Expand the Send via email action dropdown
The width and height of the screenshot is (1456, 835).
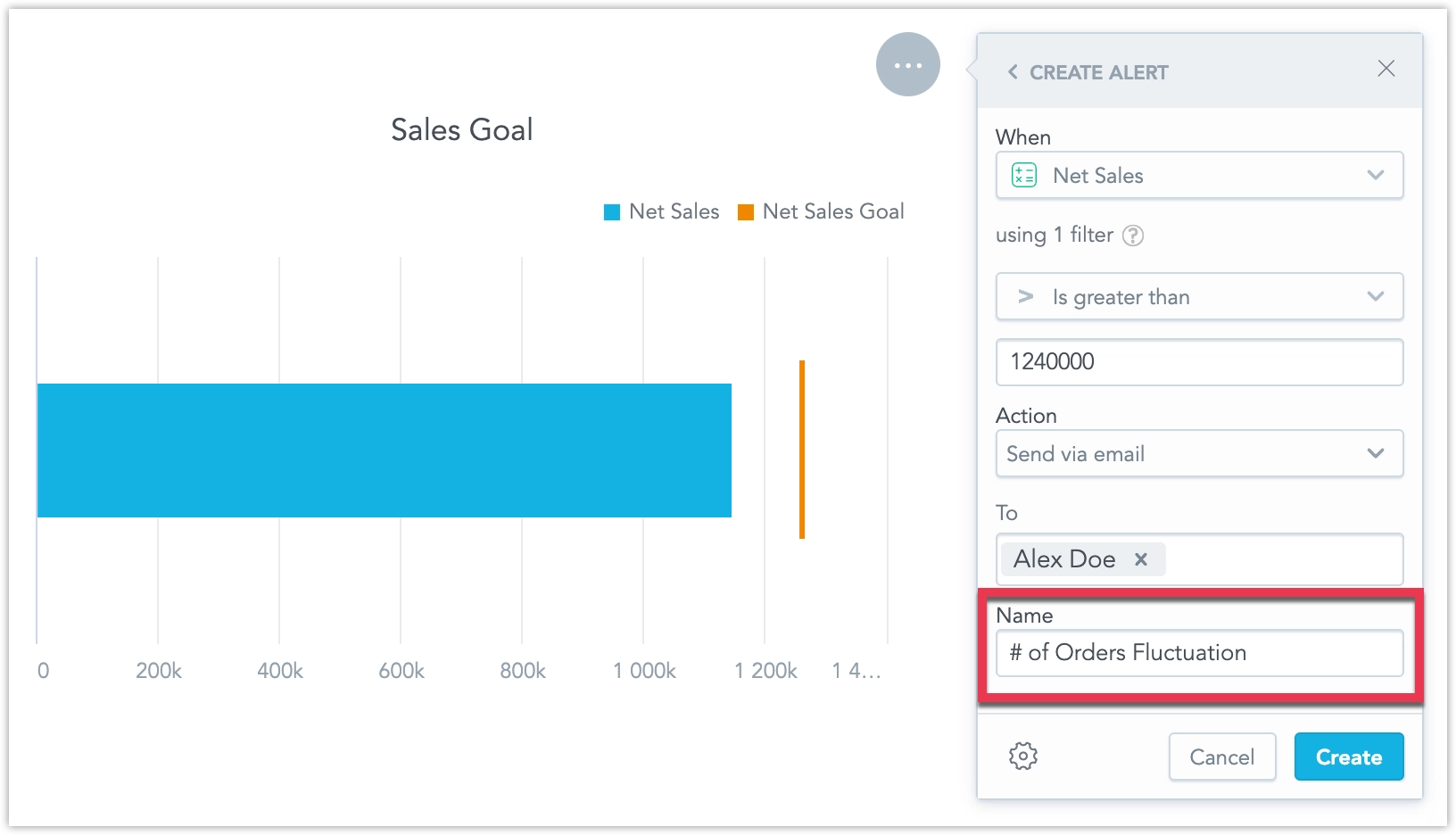coord(1375,453)
